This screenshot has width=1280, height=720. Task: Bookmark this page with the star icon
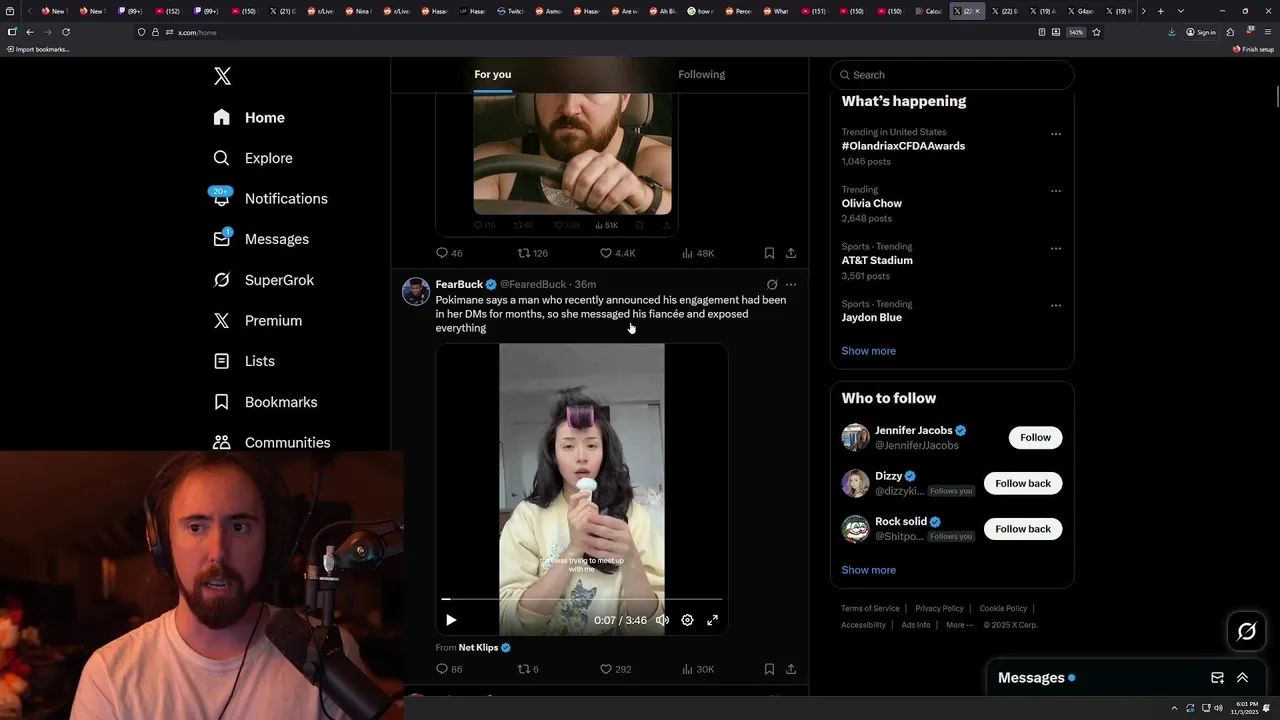[x=1096, y=32]
